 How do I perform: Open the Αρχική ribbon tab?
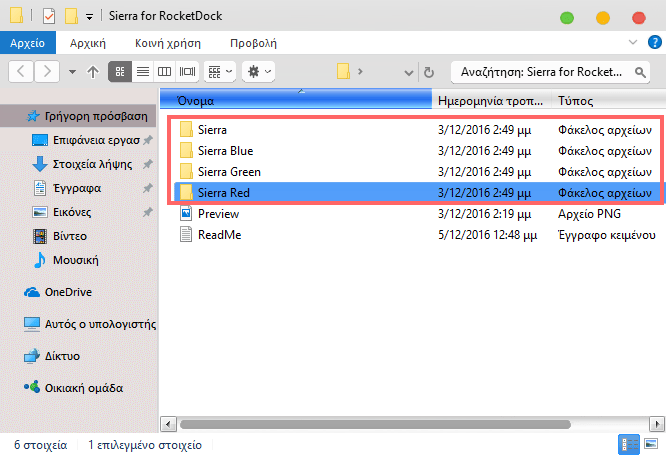pyautogui.click(x=88, y=43)
